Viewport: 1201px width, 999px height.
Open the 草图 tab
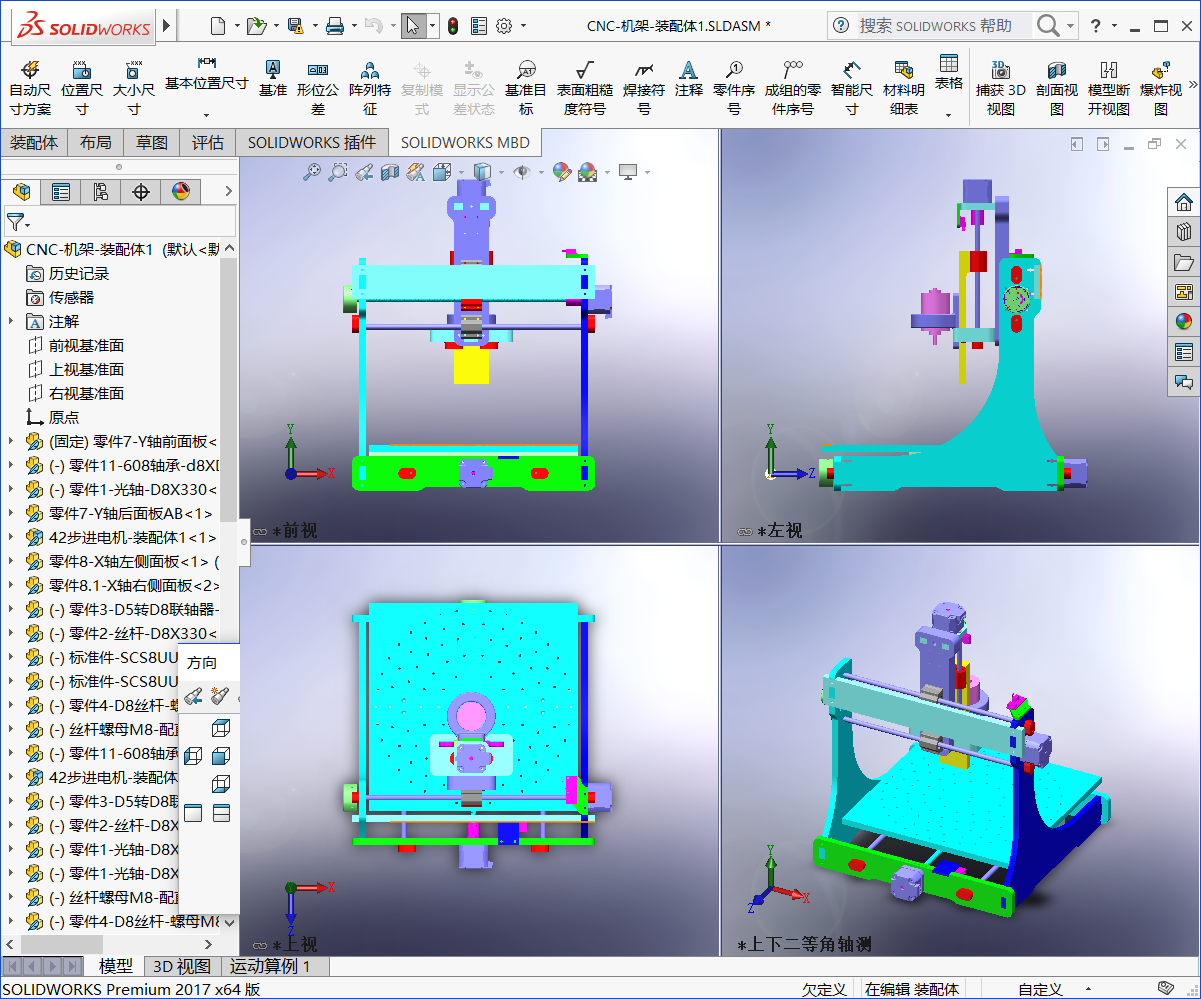coord(152,143)
